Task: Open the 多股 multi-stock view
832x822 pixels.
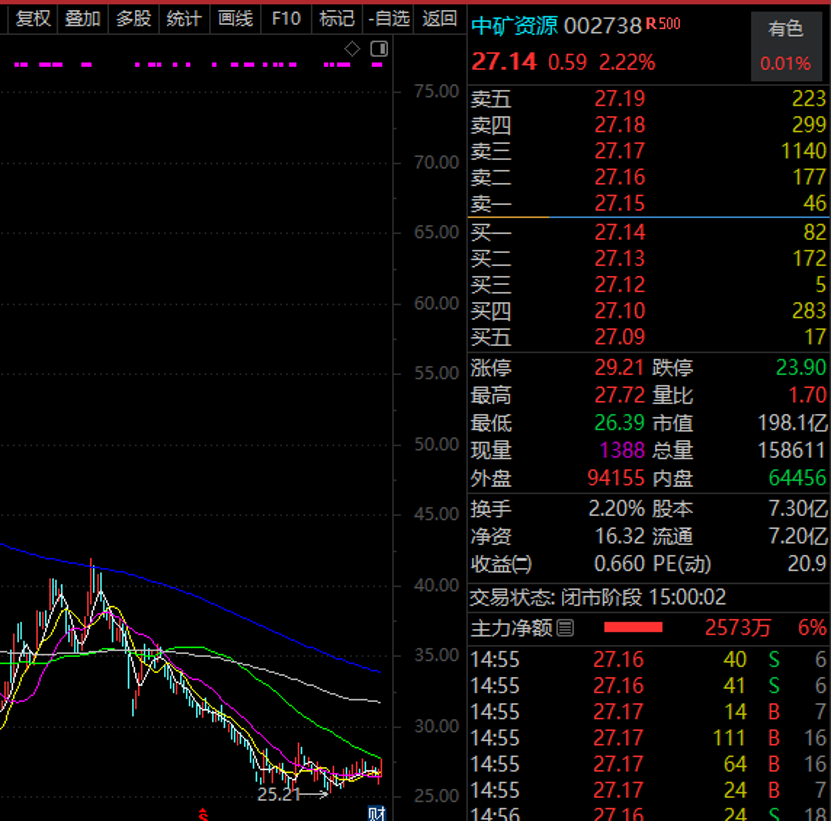Action: 134,19
